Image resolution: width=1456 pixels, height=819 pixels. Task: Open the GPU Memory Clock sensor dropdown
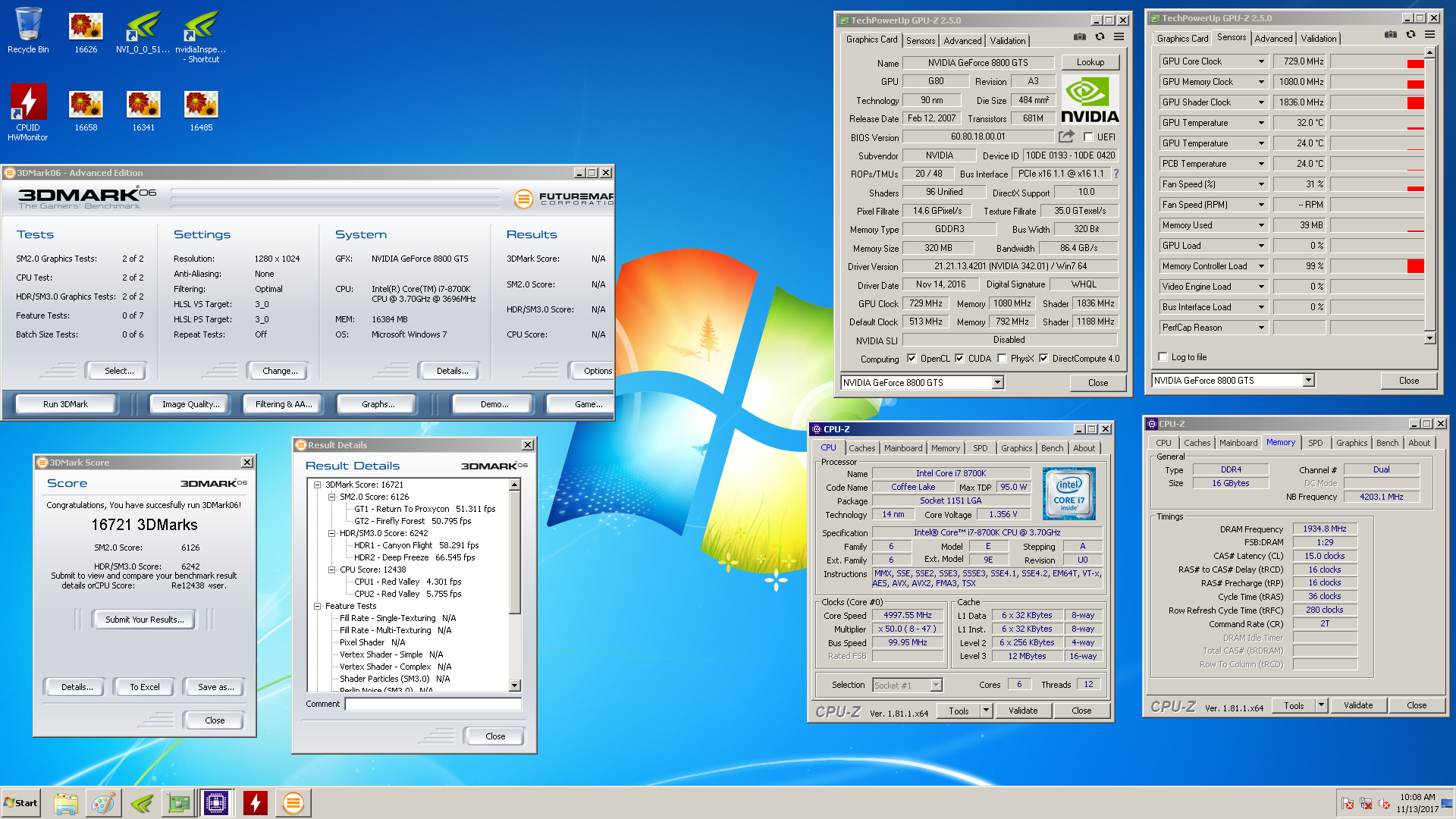coord(1261,82)
